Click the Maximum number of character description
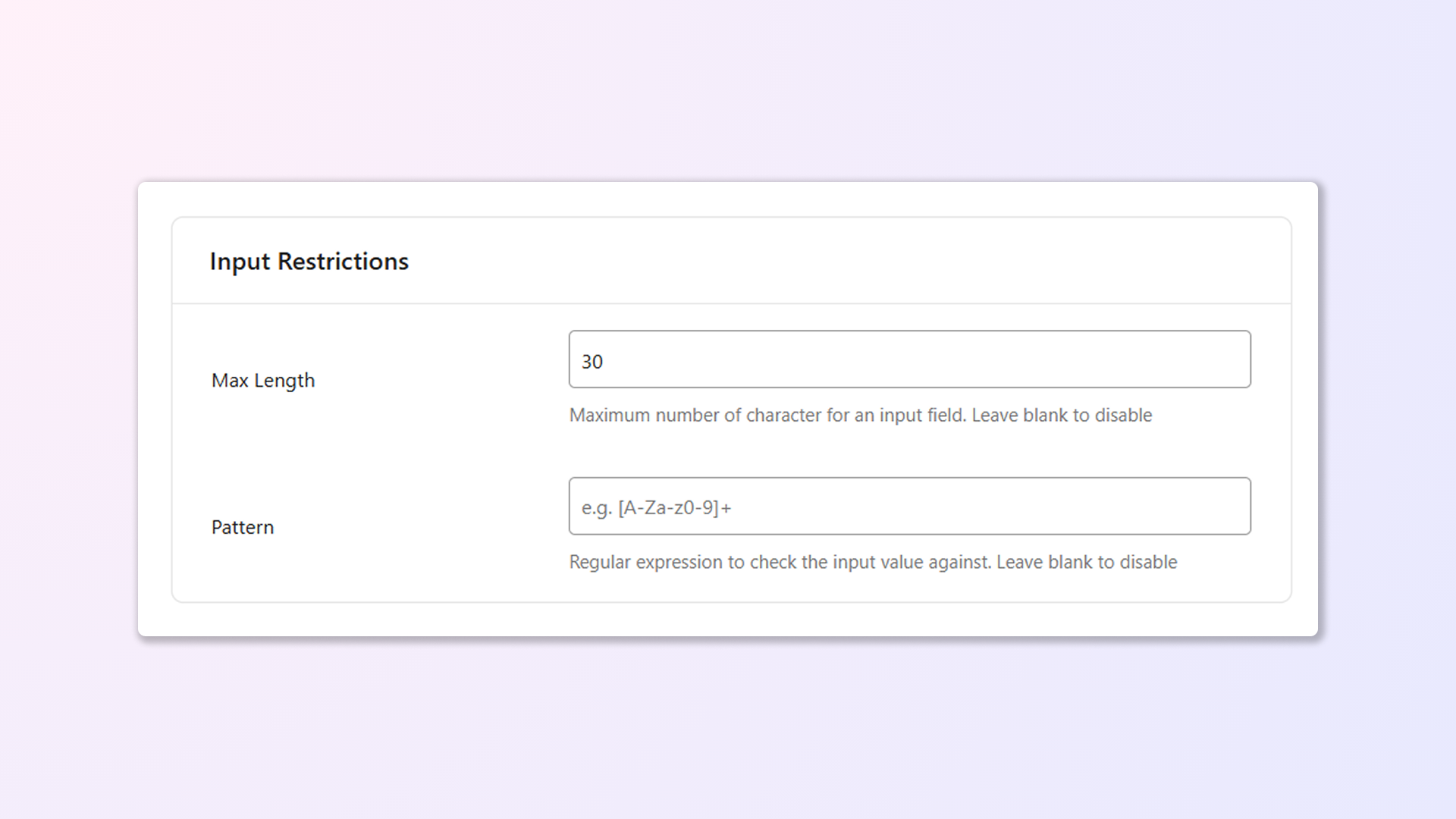The height and width of the screenshot is (819, 1456). [768, 416]
